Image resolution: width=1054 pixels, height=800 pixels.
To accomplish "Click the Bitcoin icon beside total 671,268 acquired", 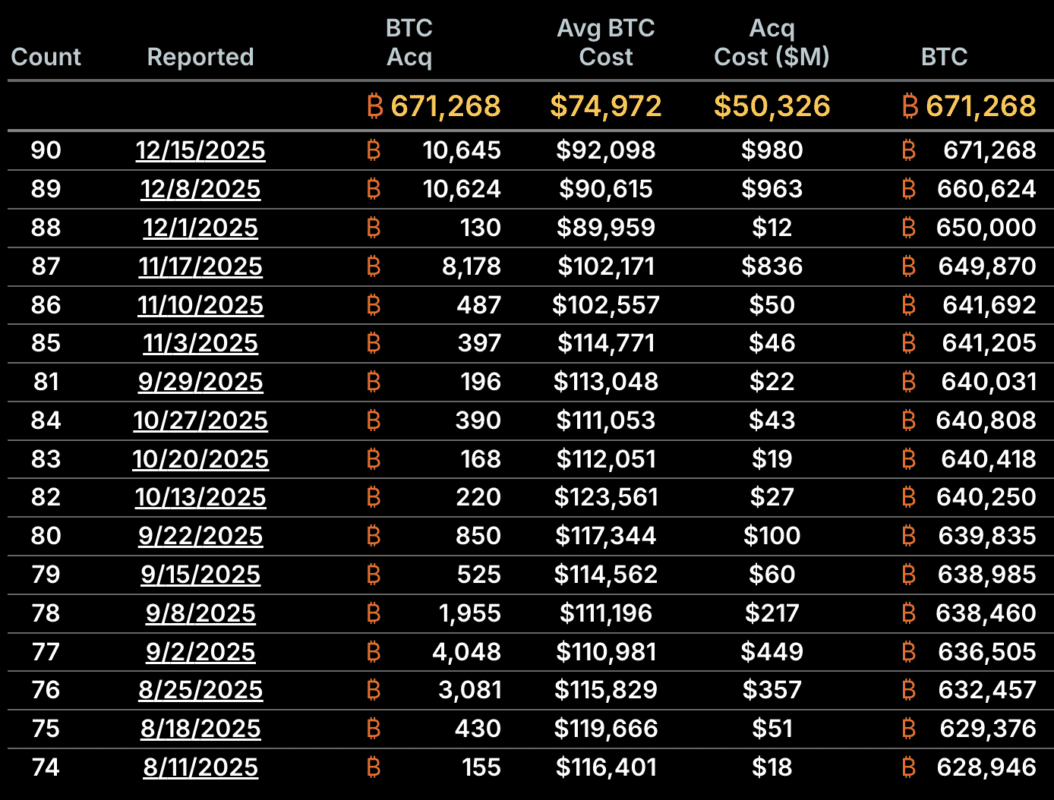I will [x=375, y=106].
